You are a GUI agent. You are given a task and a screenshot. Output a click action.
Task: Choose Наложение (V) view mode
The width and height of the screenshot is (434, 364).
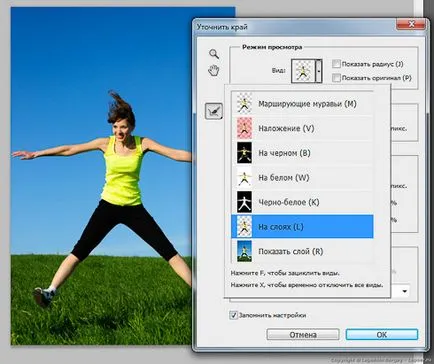[x=302, y=128]
